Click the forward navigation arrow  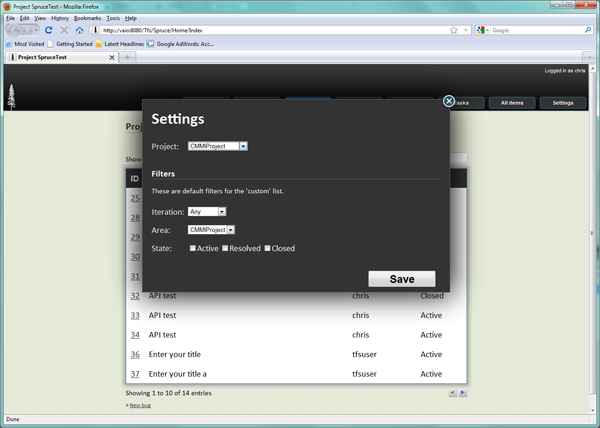(x=27, y=30)
